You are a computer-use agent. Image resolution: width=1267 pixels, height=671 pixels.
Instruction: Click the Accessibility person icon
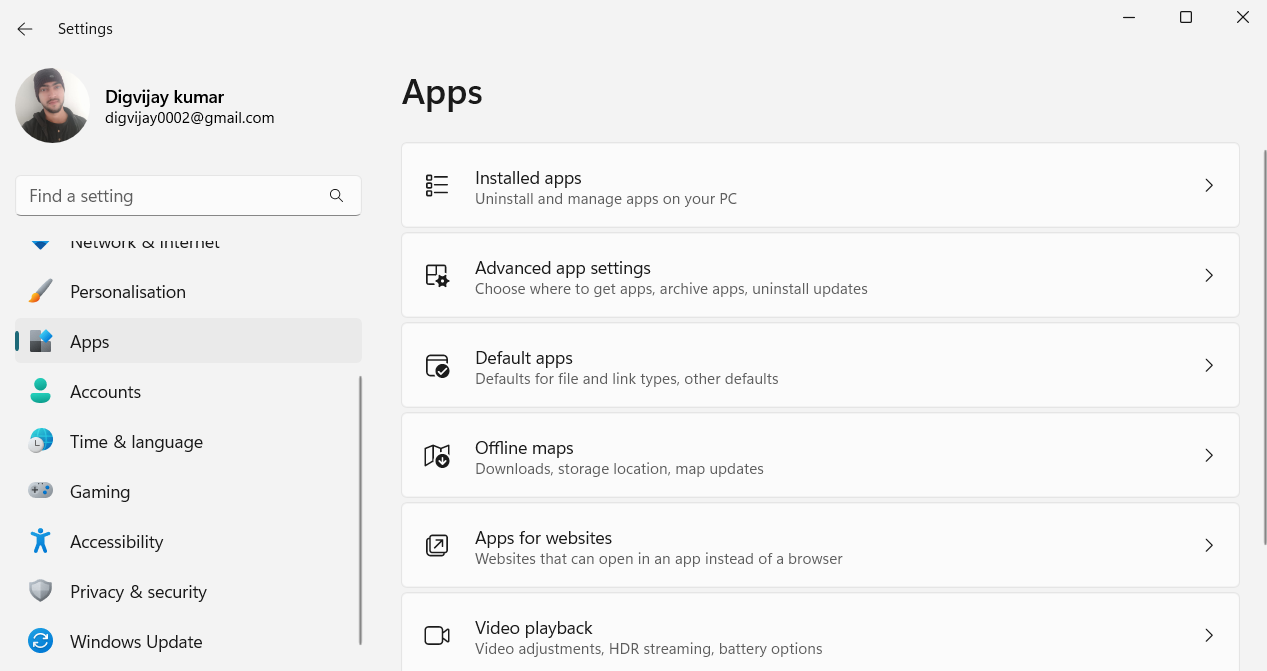[40, 541]
